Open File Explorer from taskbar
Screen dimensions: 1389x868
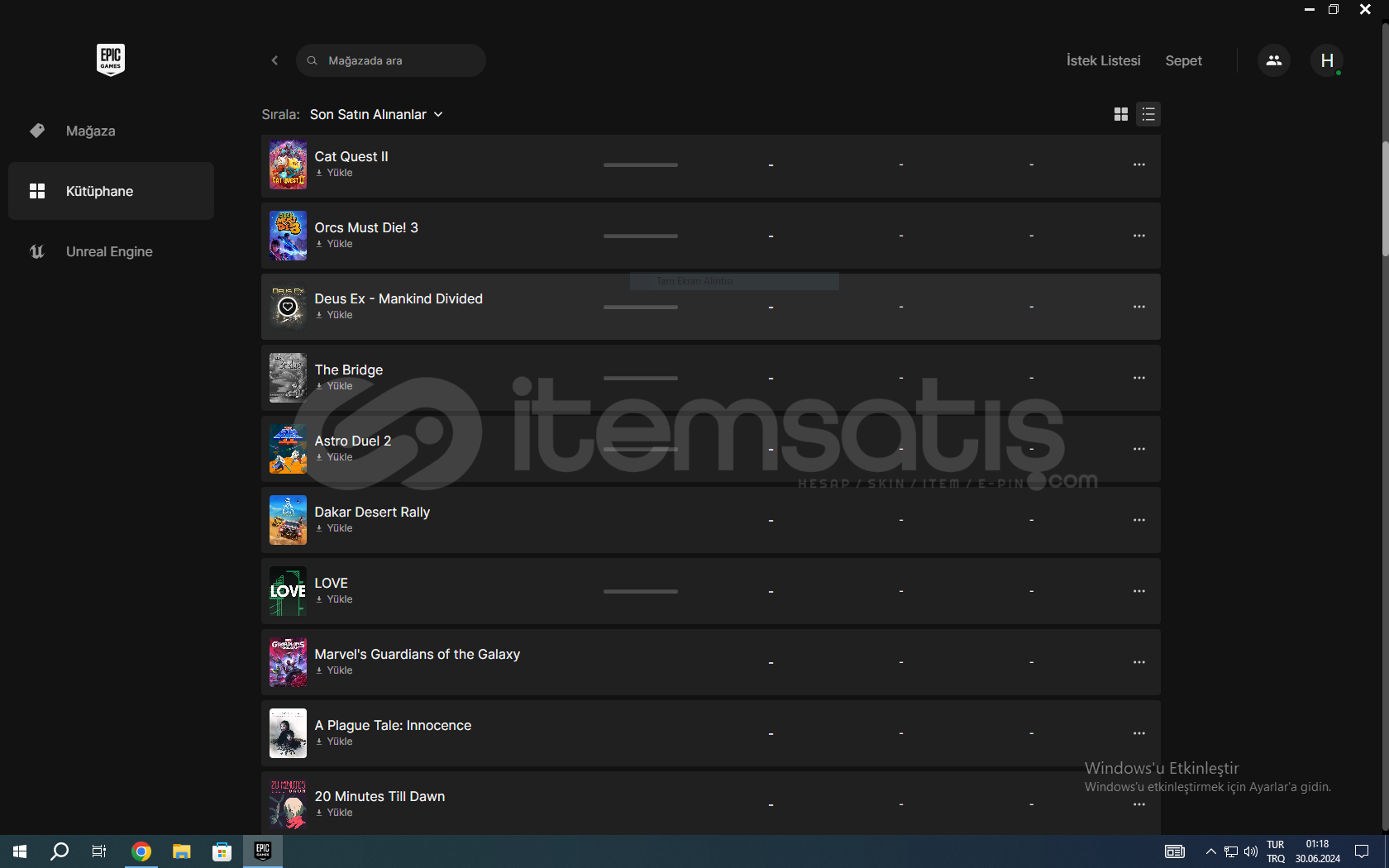tap(181, 851)
